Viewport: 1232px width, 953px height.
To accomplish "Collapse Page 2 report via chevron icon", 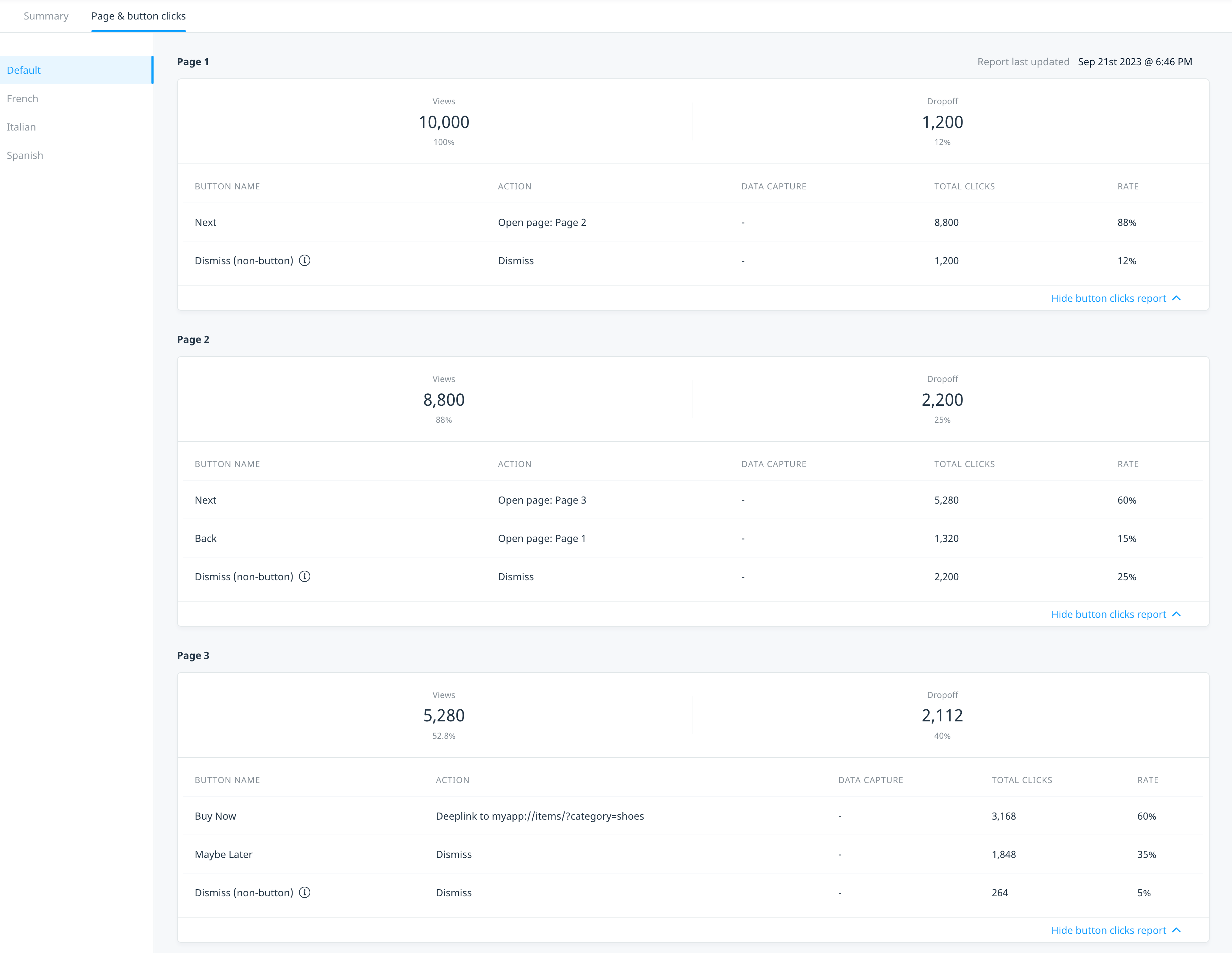I will coord(1176,614).
